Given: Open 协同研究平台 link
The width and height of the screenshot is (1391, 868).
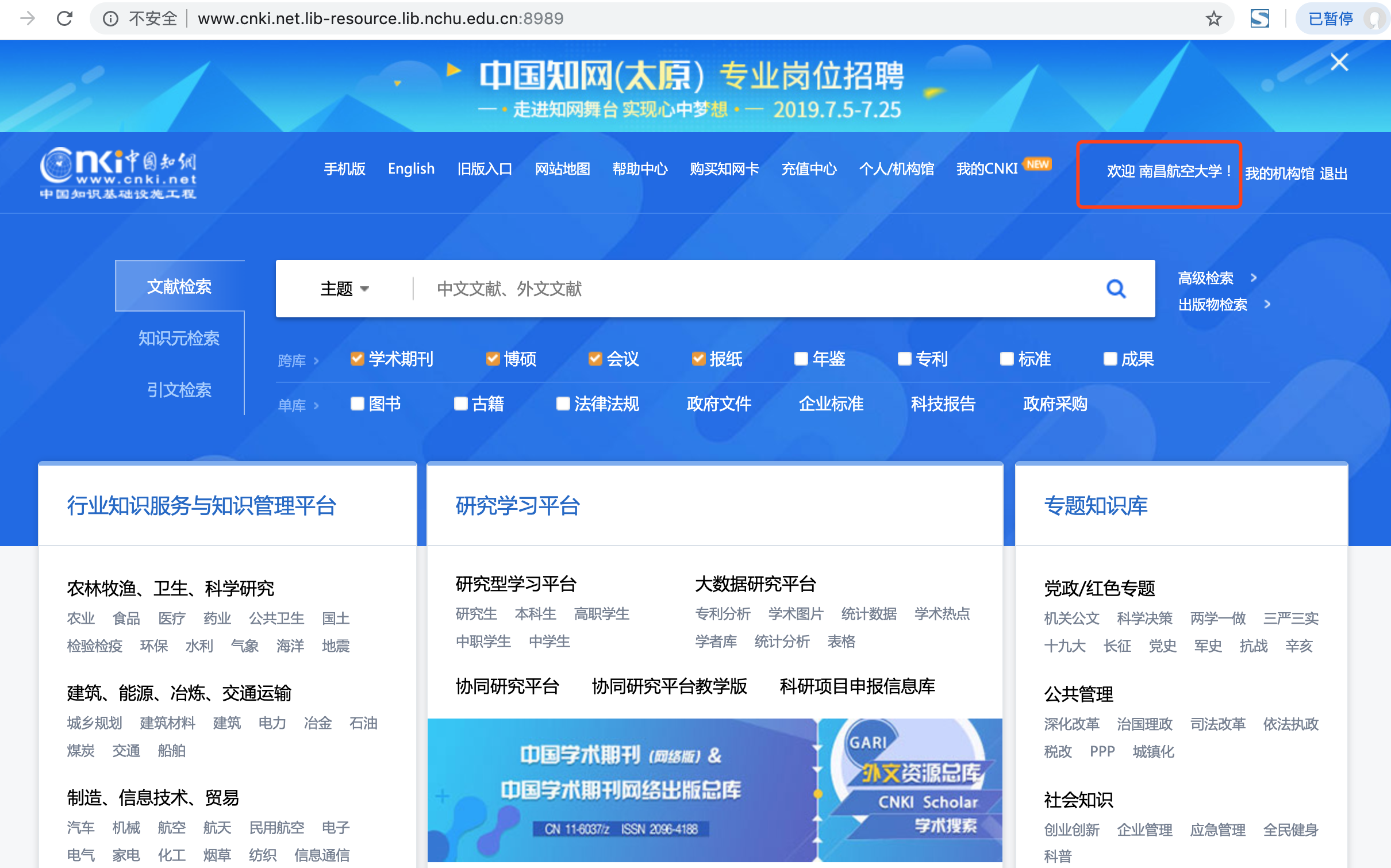Looking at the screenshot, I should click(x=507, y=686).
